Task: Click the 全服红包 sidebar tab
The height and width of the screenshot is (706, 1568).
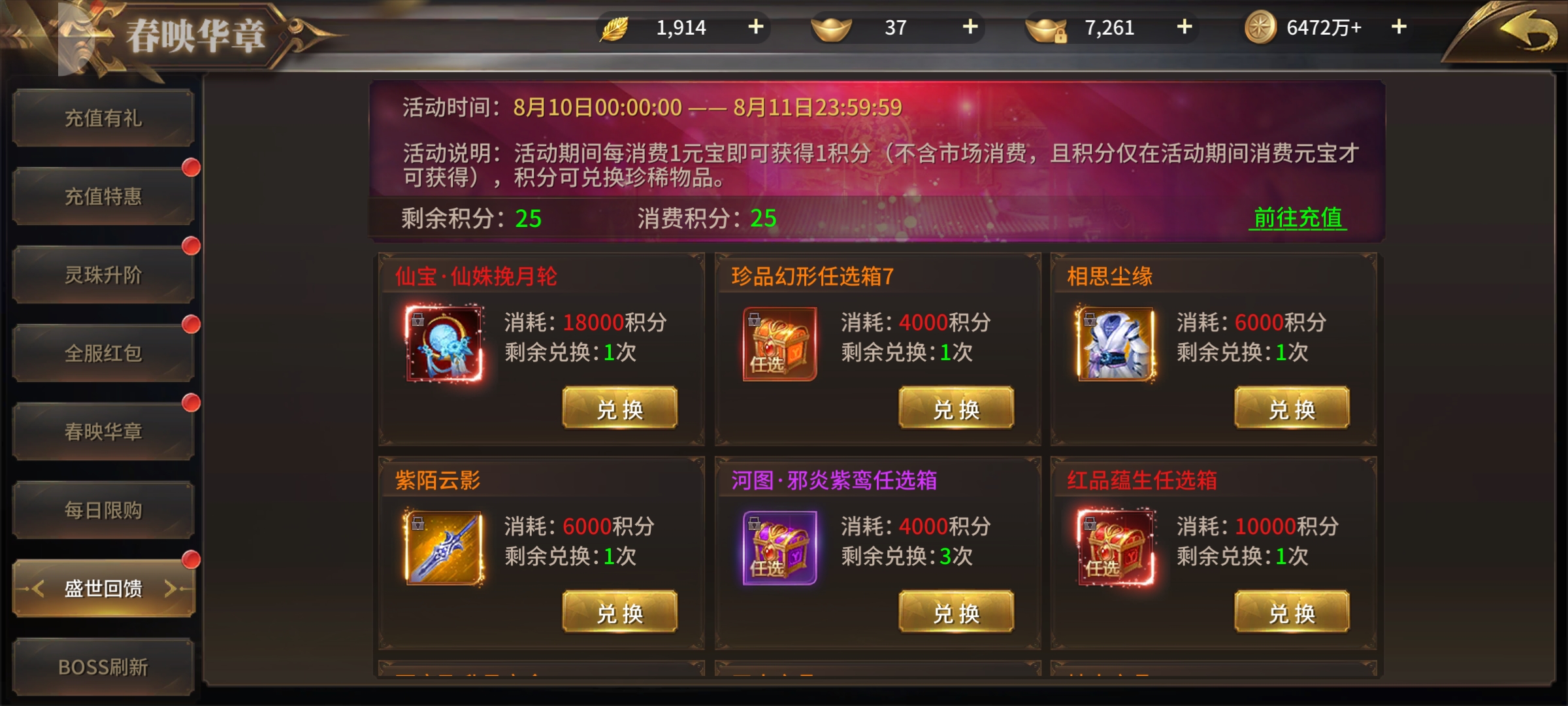Action: point(103,354)
